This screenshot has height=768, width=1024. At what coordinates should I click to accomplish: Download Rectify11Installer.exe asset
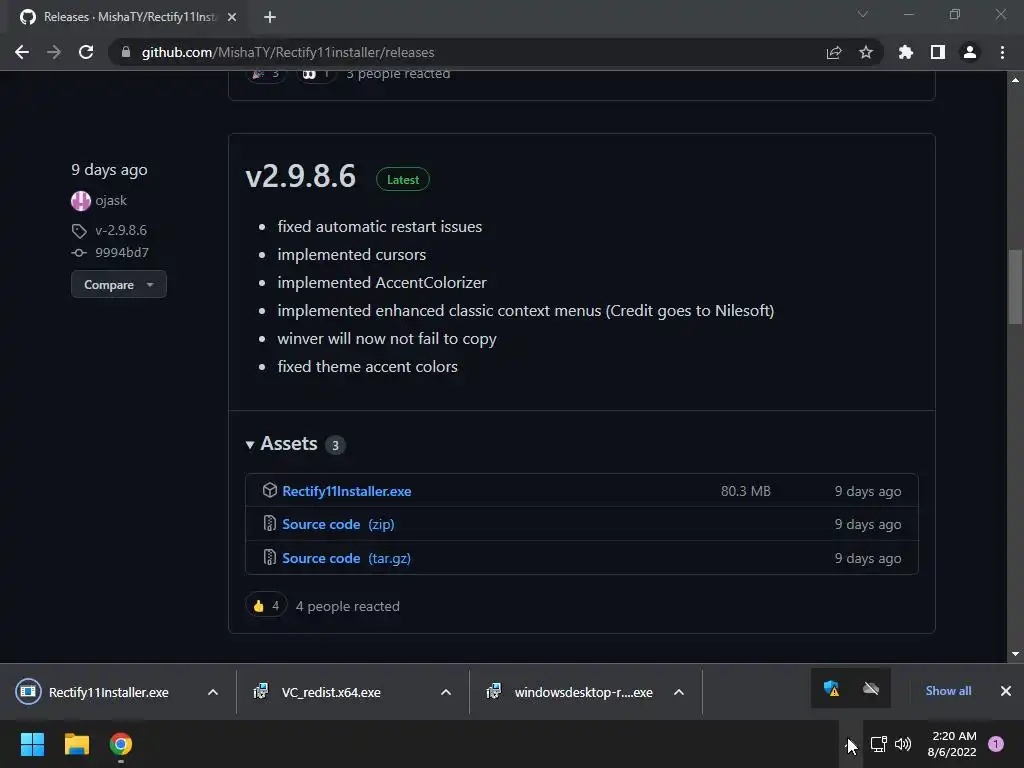(347, 491)
